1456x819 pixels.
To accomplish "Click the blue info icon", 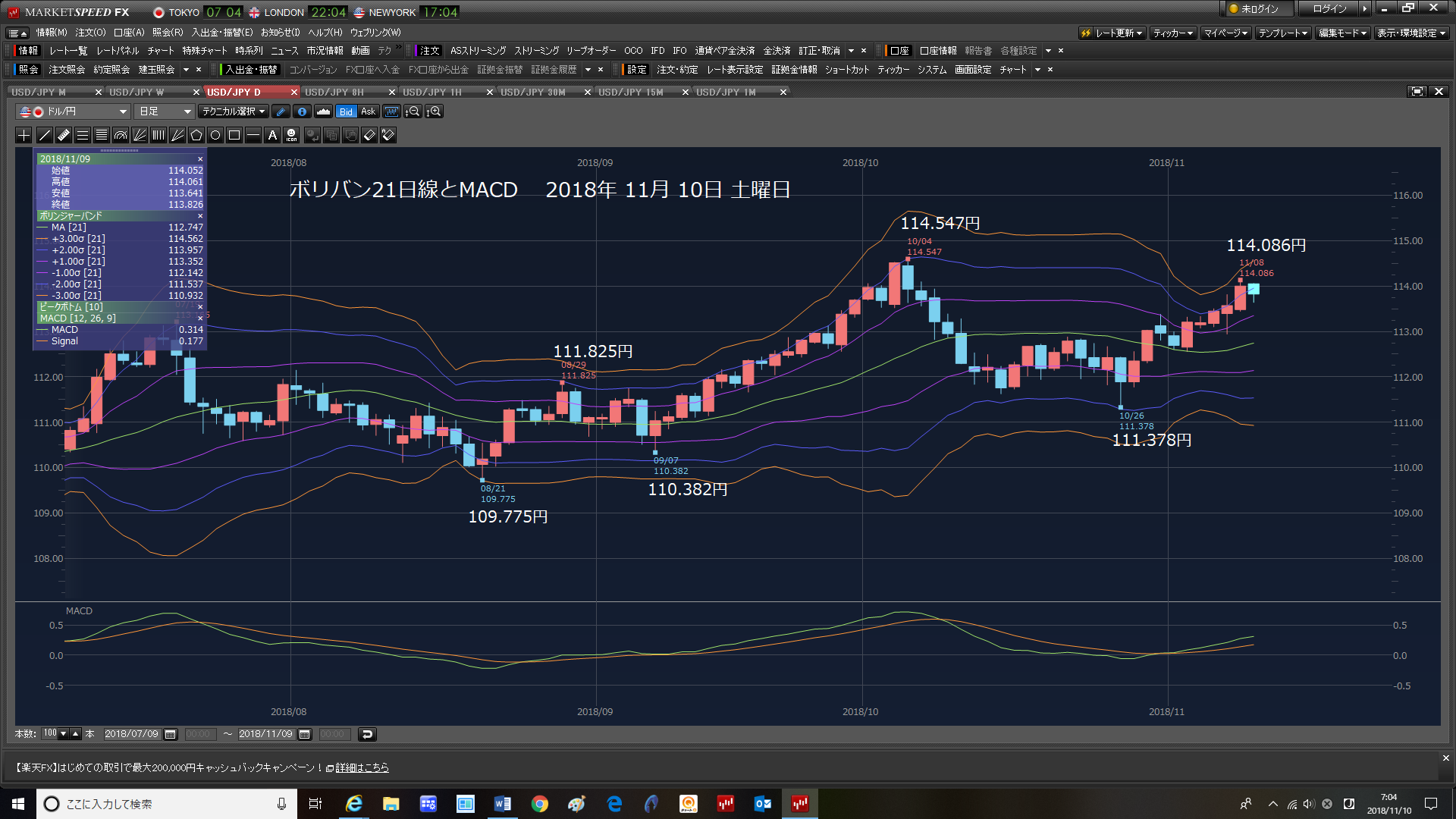I will 302,111.
